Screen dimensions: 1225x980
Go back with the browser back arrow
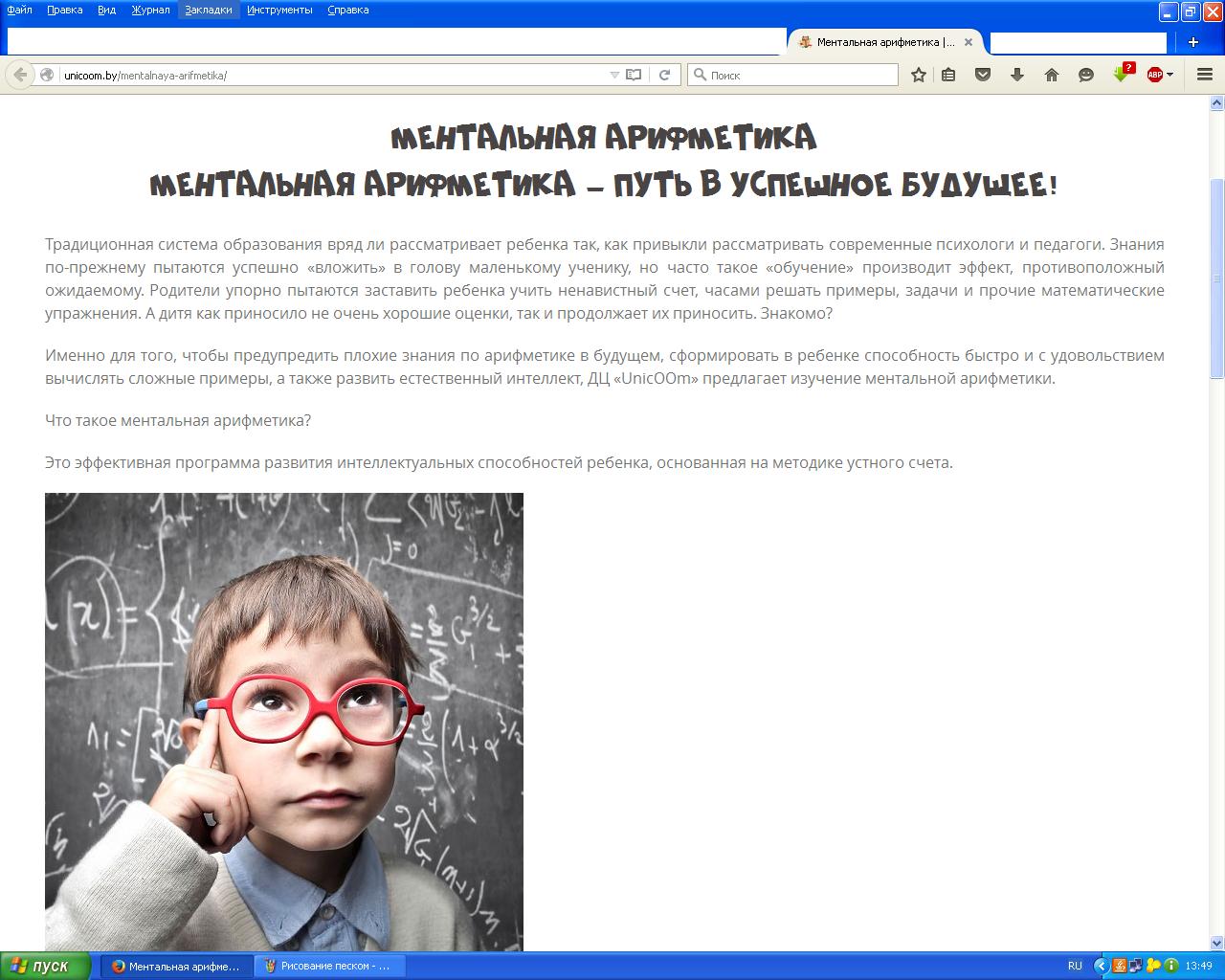coord(20,75)
